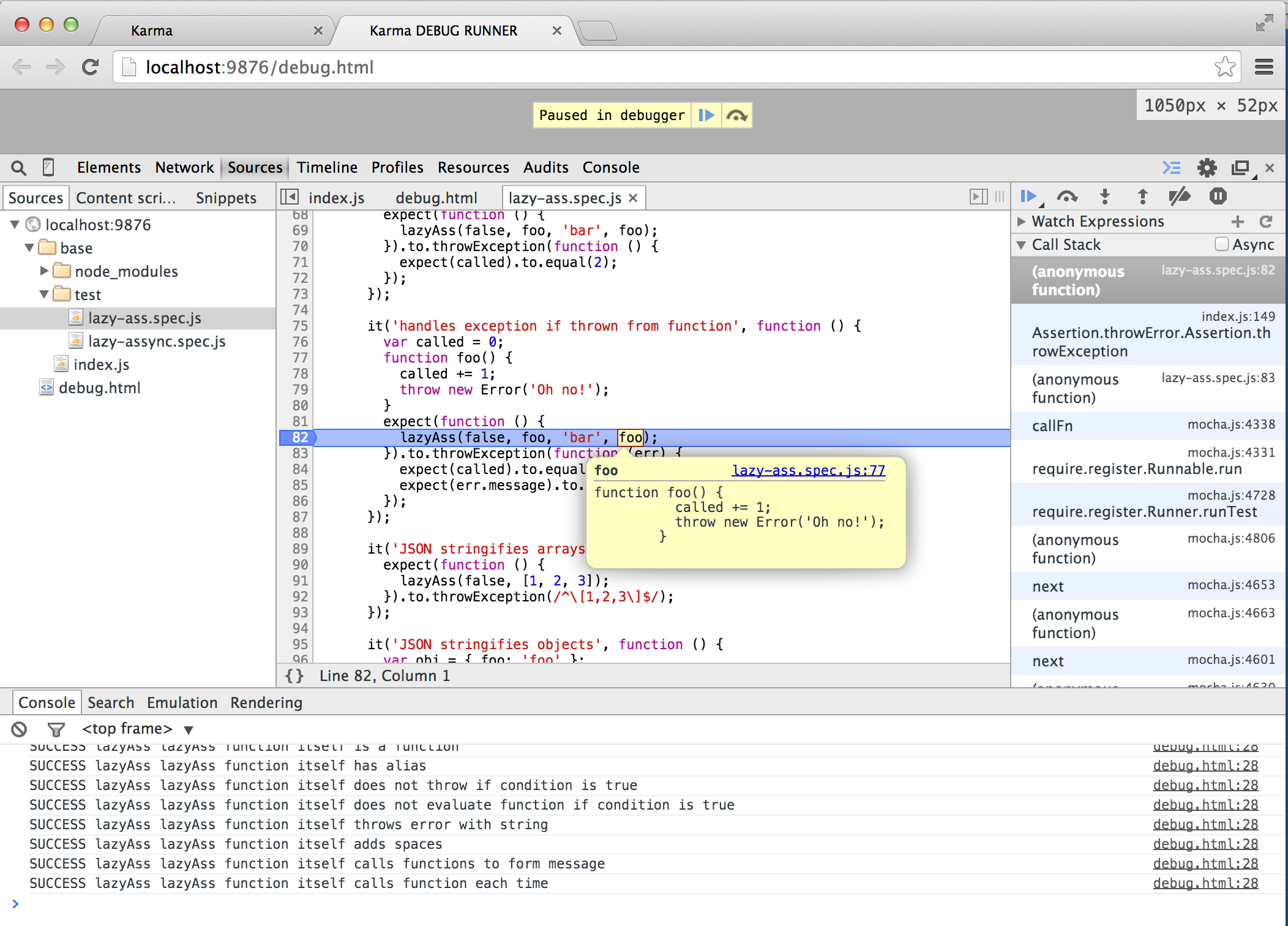Expand the node_modules folder
The width and height of the screenshot is (1288, 926).
click(44, 271)
